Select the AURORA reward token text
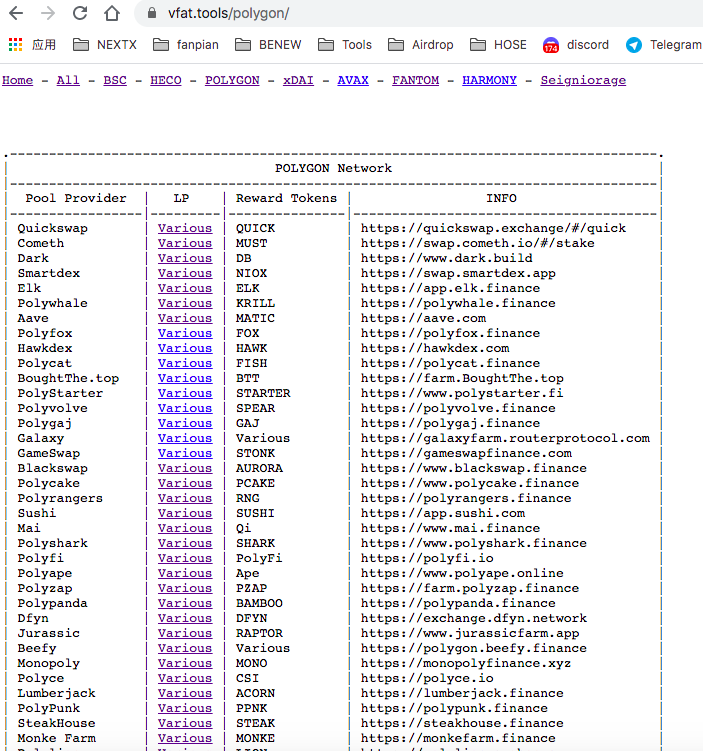Screen dimensions: 703x751 (259, 468)
